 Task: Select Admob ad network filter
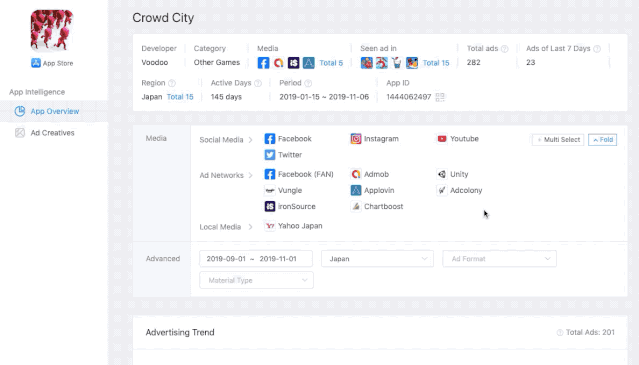coord(370,174)
